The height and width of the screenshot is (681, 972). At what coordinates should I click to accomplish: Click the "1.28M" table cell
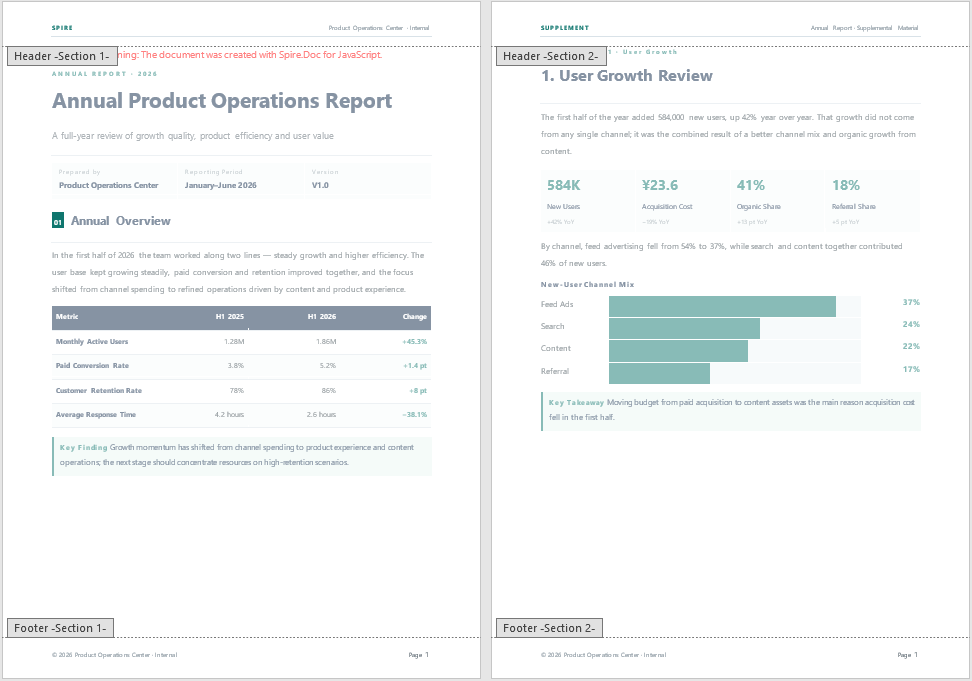[234, 341]
